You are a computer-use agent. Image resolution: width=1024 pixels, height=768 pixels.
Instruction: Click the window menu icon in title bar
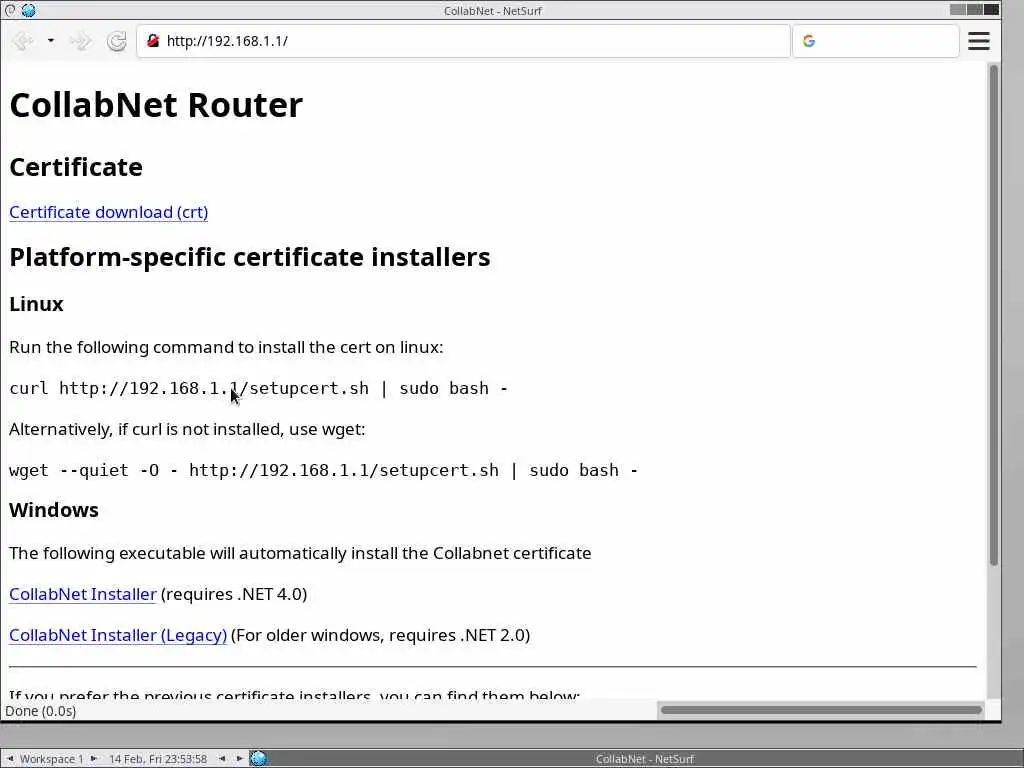click(x=10, y=10)
